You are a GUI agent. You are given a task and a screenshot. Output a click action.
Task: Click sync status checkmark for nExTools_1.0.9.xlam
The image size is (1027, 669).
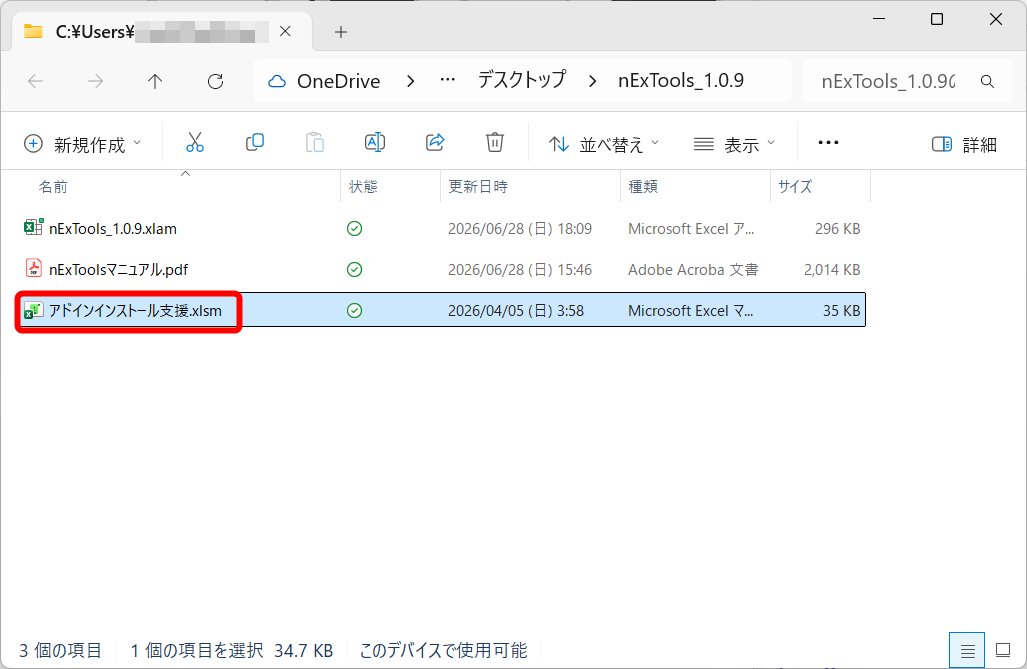tap(354, 229)
